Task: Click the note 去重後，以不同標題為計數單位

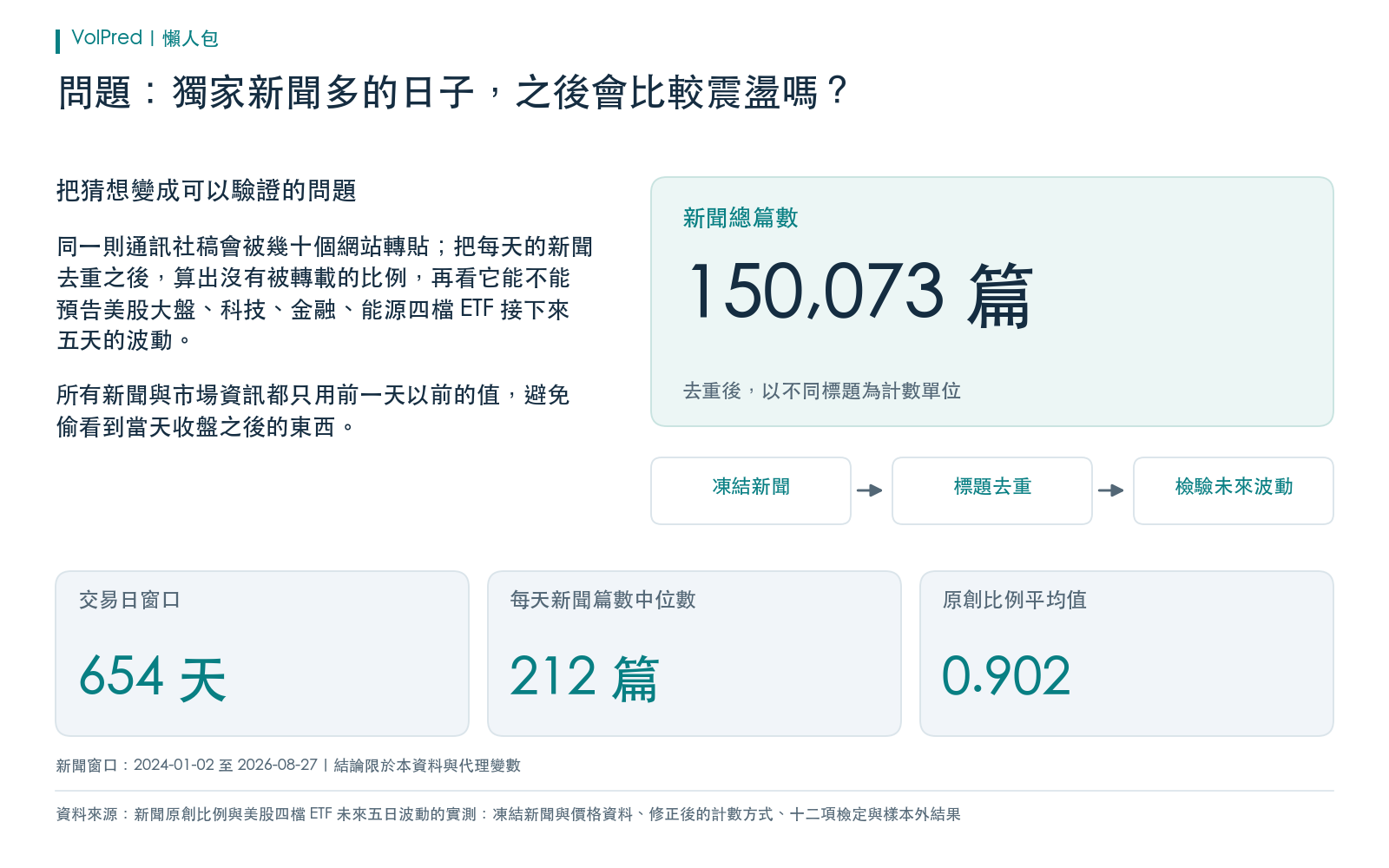Action: point(822,391)
